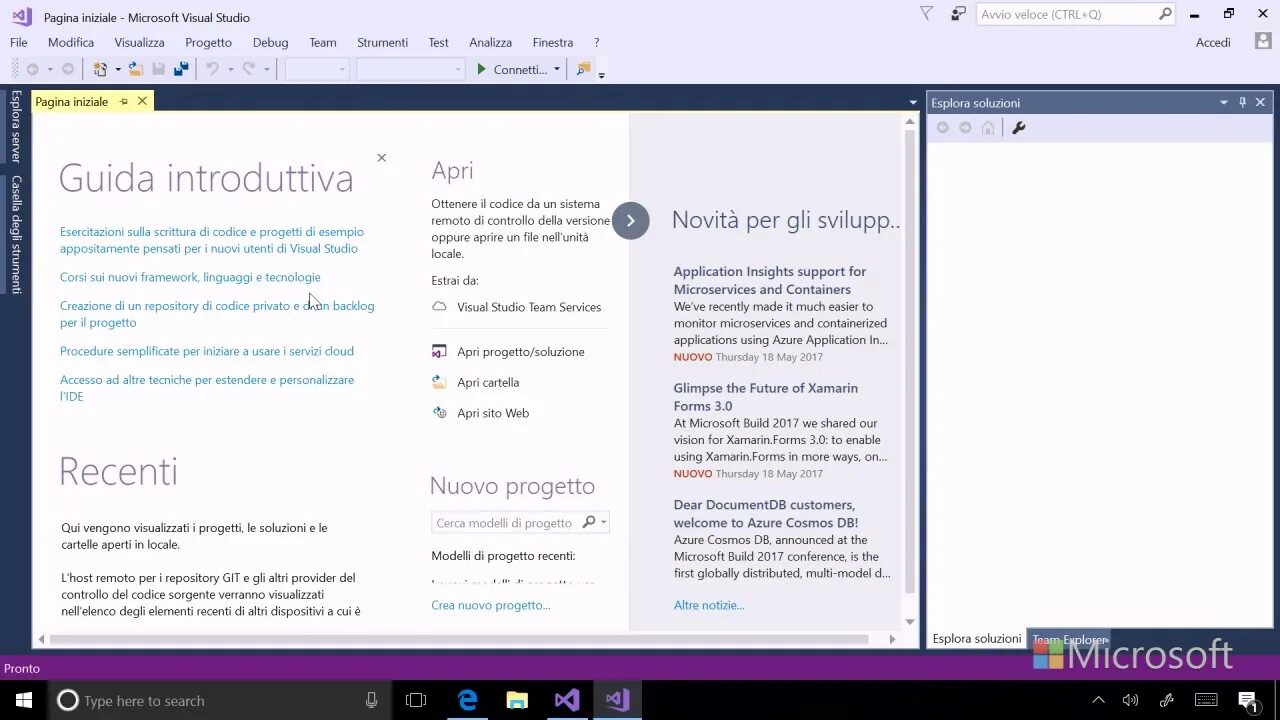This screenshot has height=720, width=1280.
Task: Select the Visual Studio Team Services cloud icon
Action: 439,307
